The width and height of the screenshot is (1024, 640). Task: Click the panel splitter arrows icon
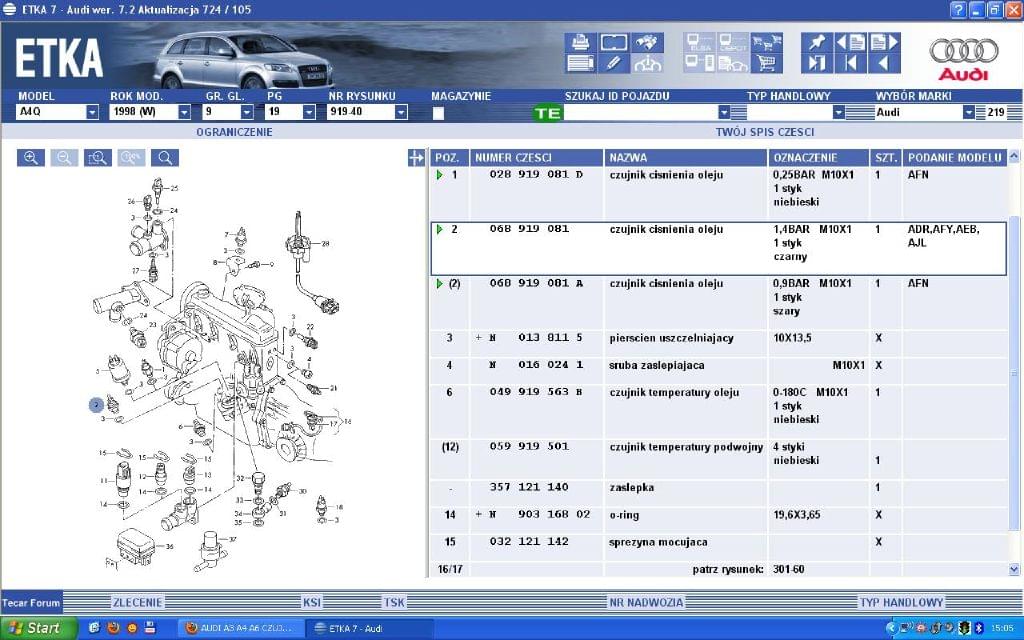[416, 157]
